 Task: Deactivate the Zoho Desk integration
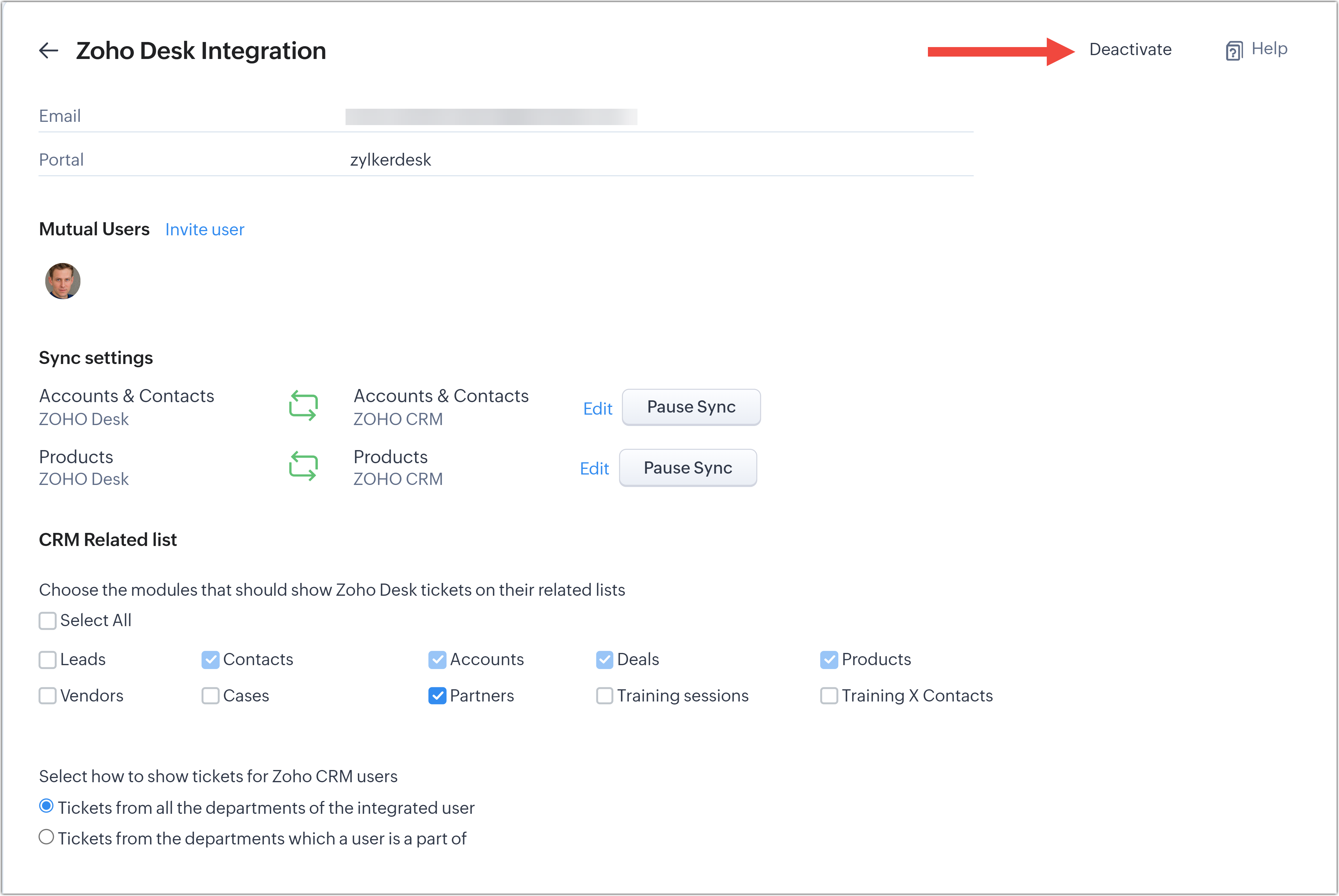pos(1130,50)
